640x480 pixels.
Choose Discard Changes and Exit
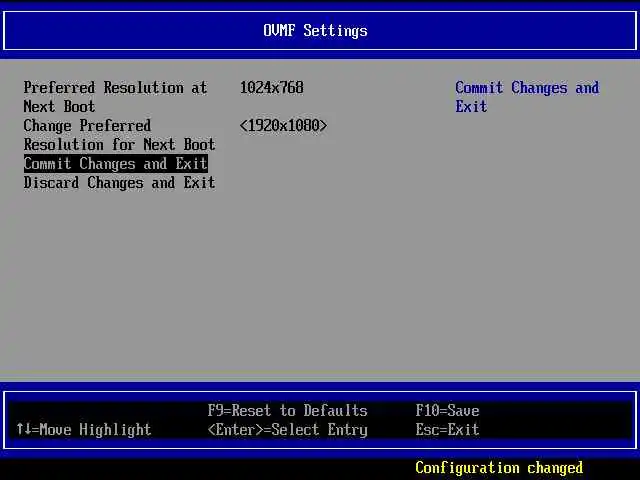point(119,183)
